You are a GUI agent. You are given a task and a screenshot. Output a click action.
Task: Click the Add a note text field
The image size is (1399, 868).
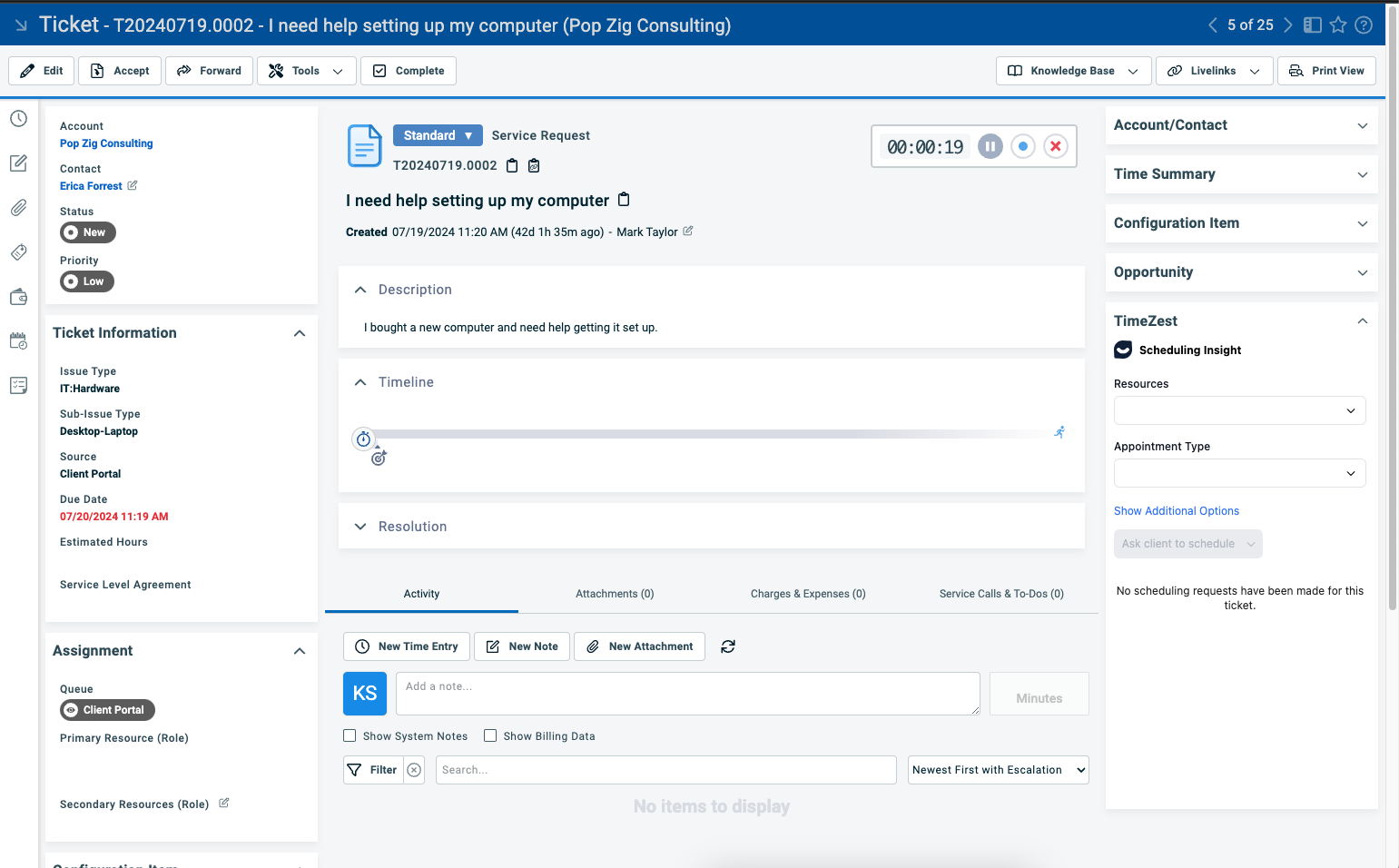pos(687,694)
